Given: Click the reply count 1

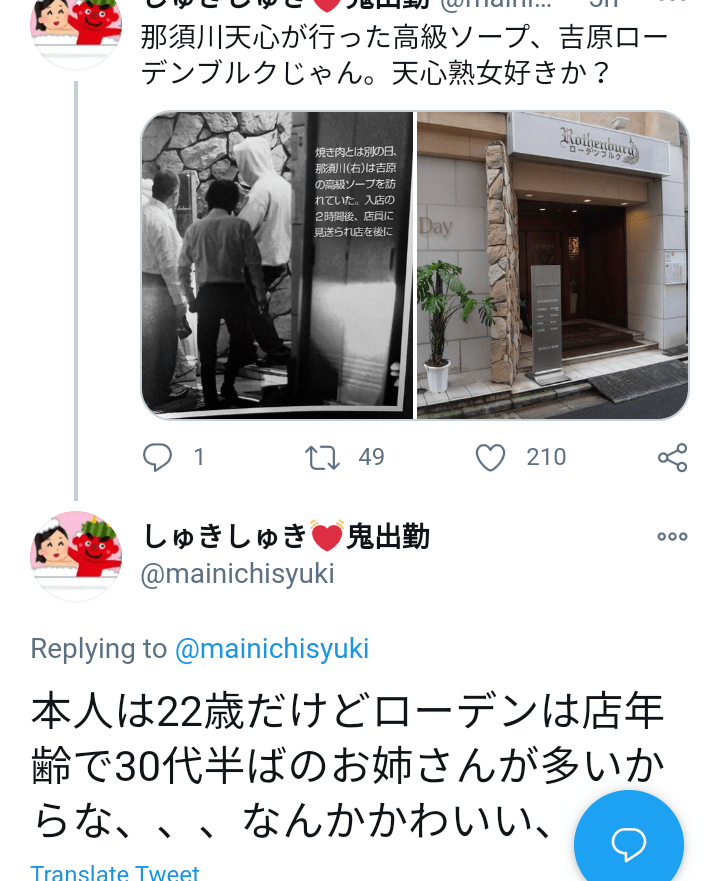Looking at the screenshot, I should pos(199,457).
